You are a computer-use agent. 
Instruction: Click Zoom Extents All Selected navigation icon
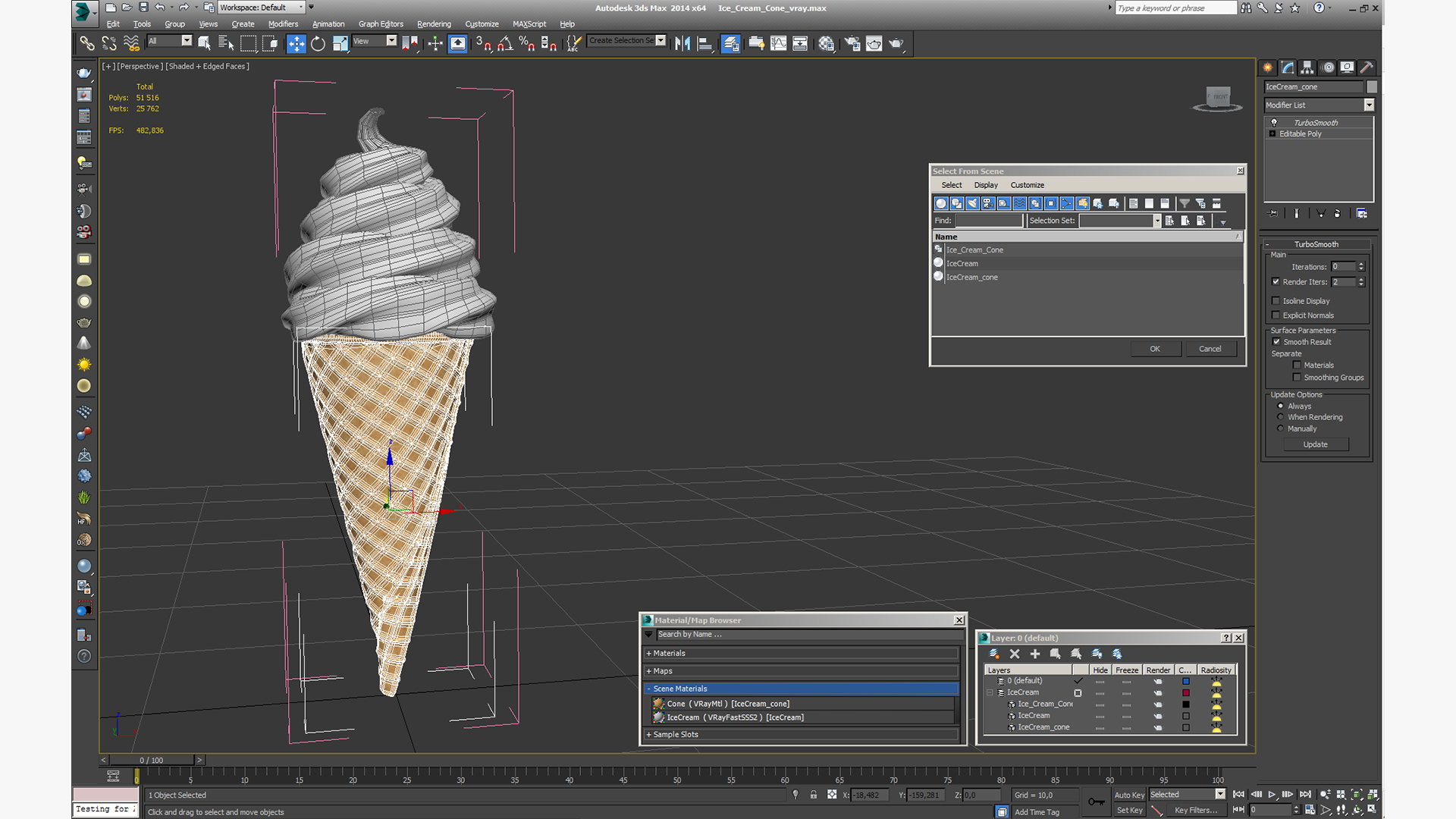tap(1373, 795)
